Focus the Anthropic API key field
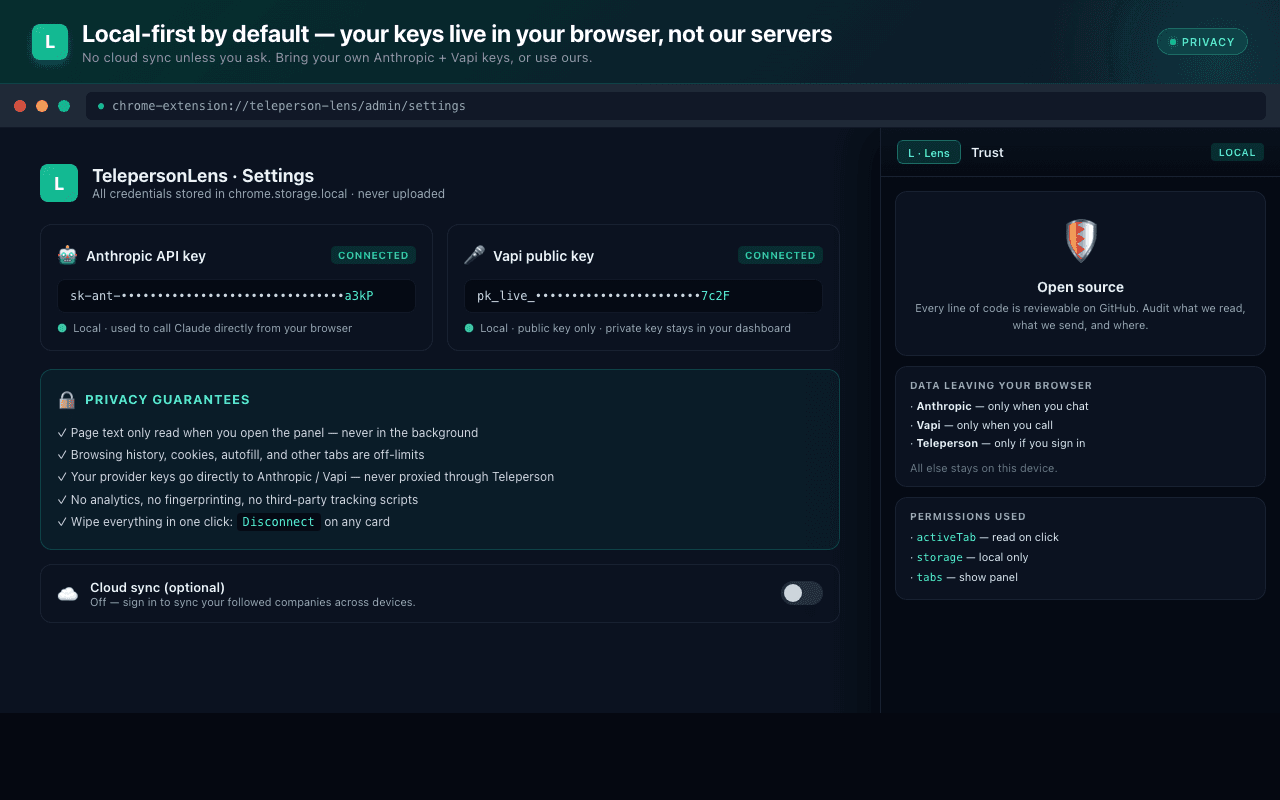 click(x=236, y=296)
